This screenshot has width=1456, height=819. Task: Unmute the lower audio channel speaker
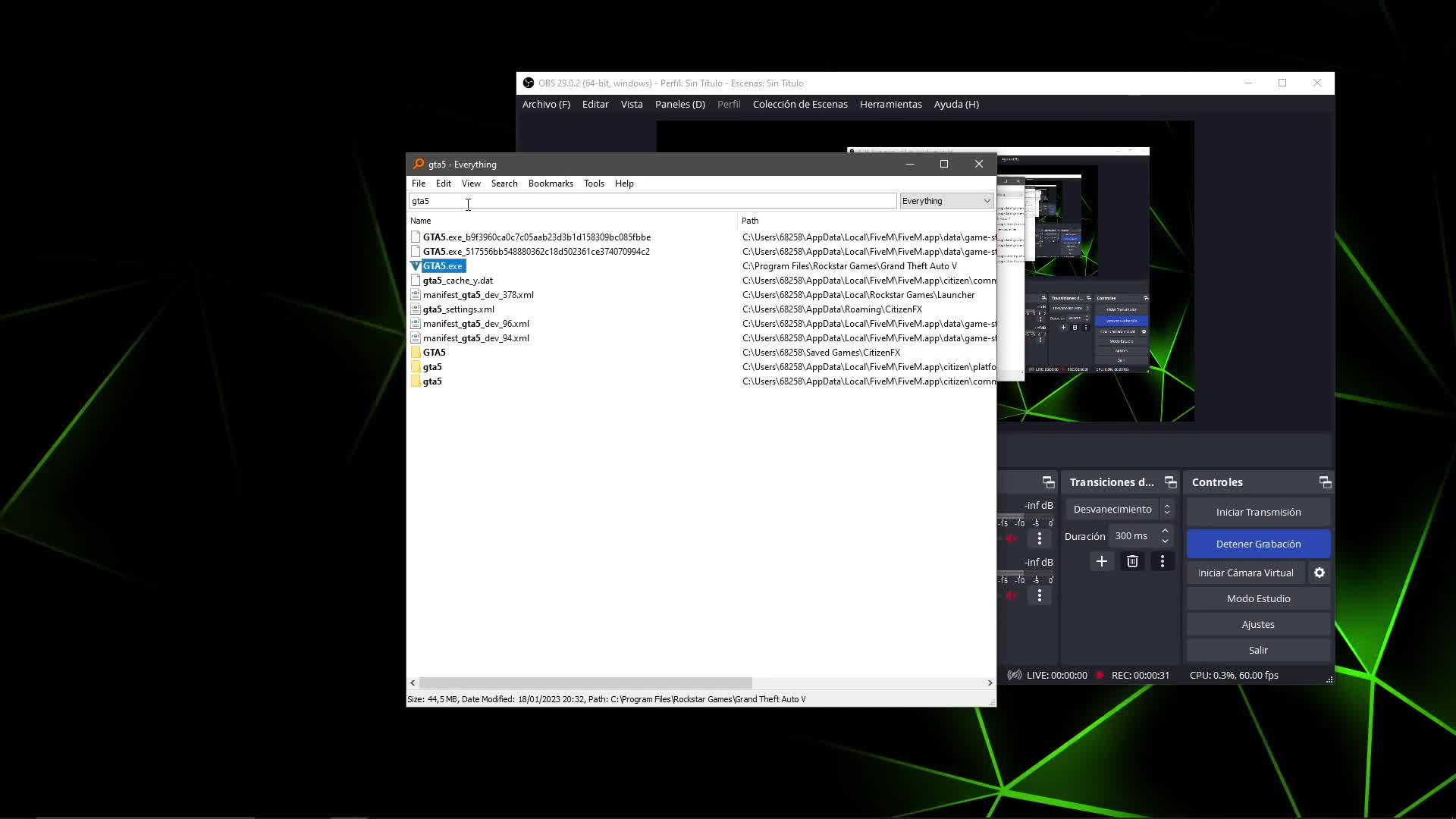click(x=1012, y=595)
